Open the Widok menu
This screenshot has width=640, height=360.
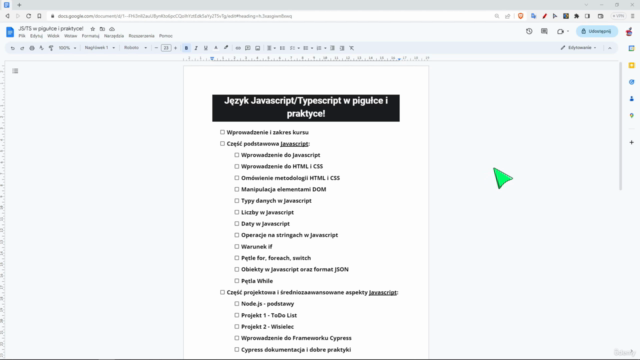pos(53,36)
